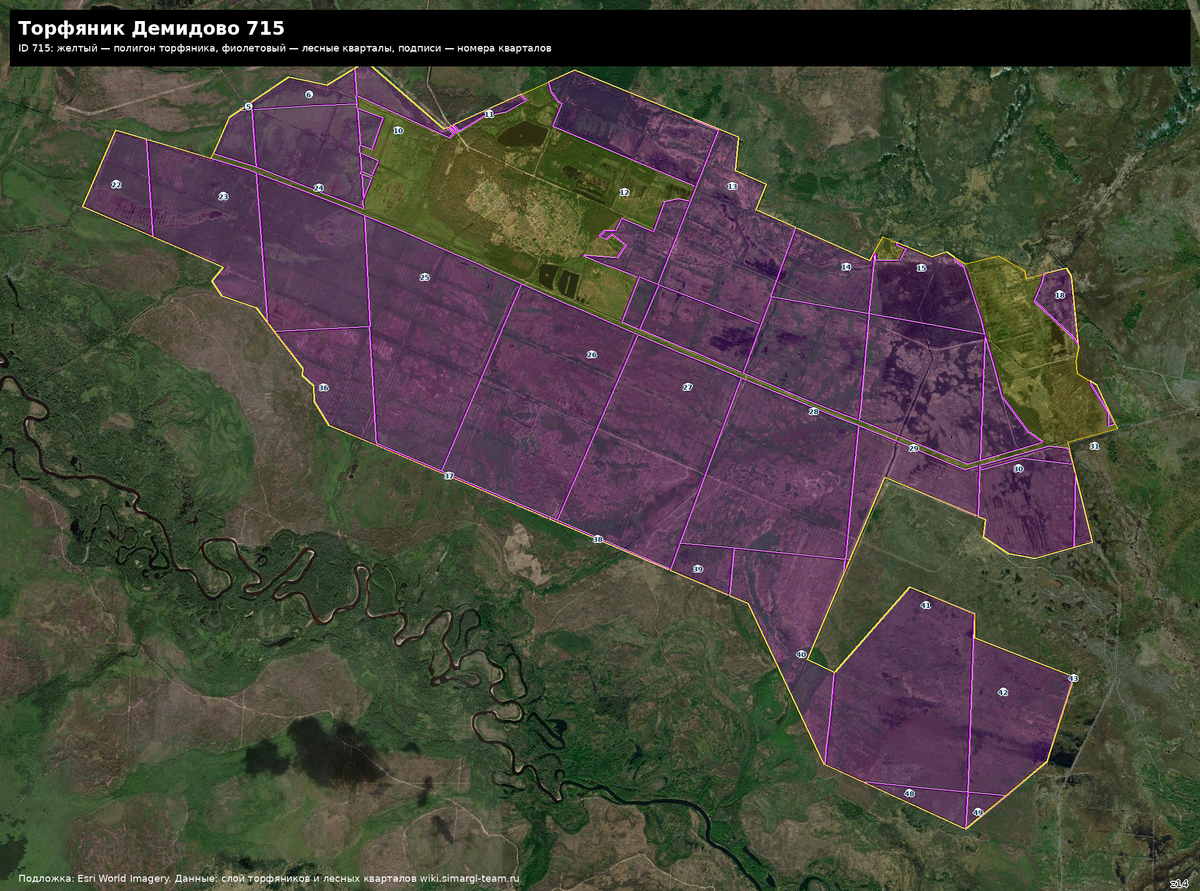Select forest quarter label 24

pyautogui.click(x=318, y=188)
